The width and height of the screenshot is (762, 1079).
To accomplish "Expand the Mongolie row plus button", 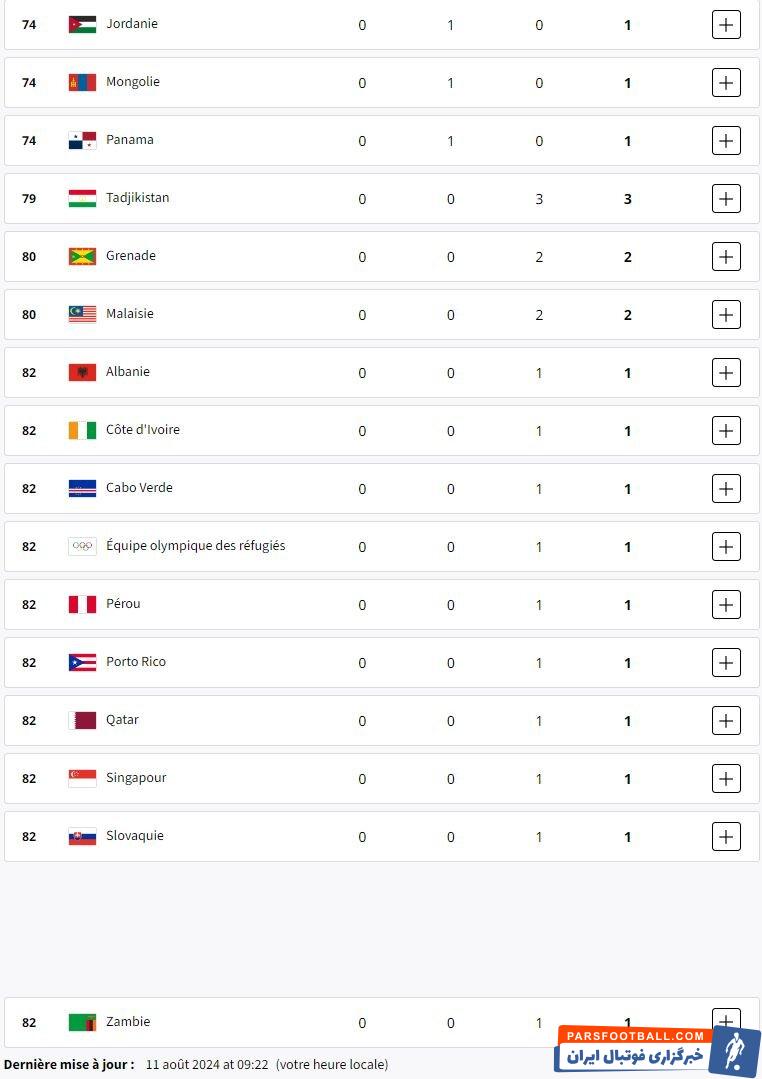I will (726, 82).
